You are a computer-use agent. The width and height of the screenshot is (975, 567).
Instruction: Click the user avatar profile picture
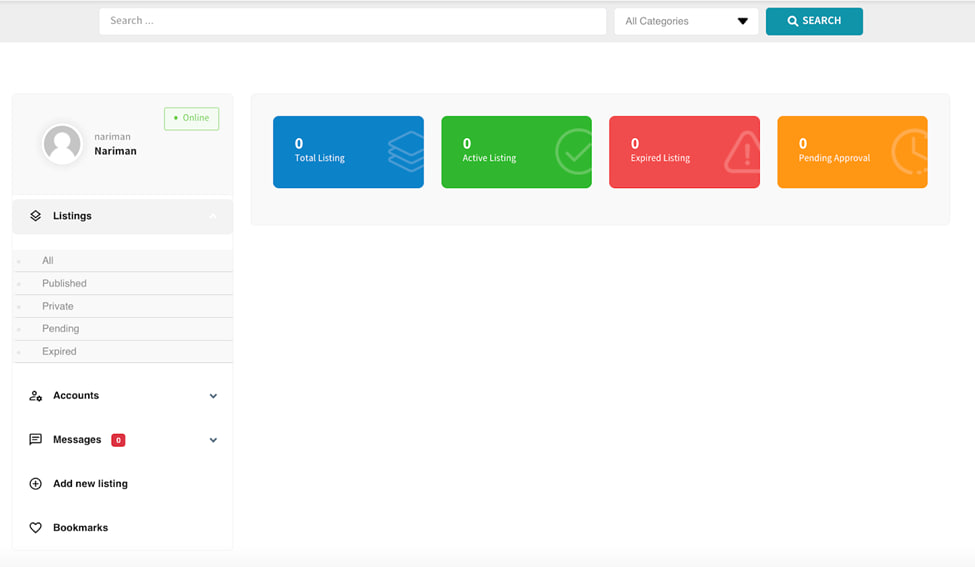click(62, 144)
